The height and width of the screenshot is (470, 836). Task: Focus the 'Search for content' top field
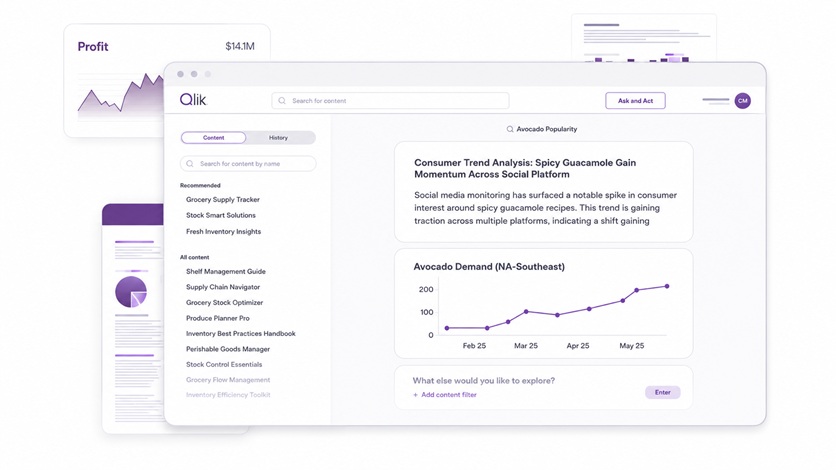(x=390, y=101)
